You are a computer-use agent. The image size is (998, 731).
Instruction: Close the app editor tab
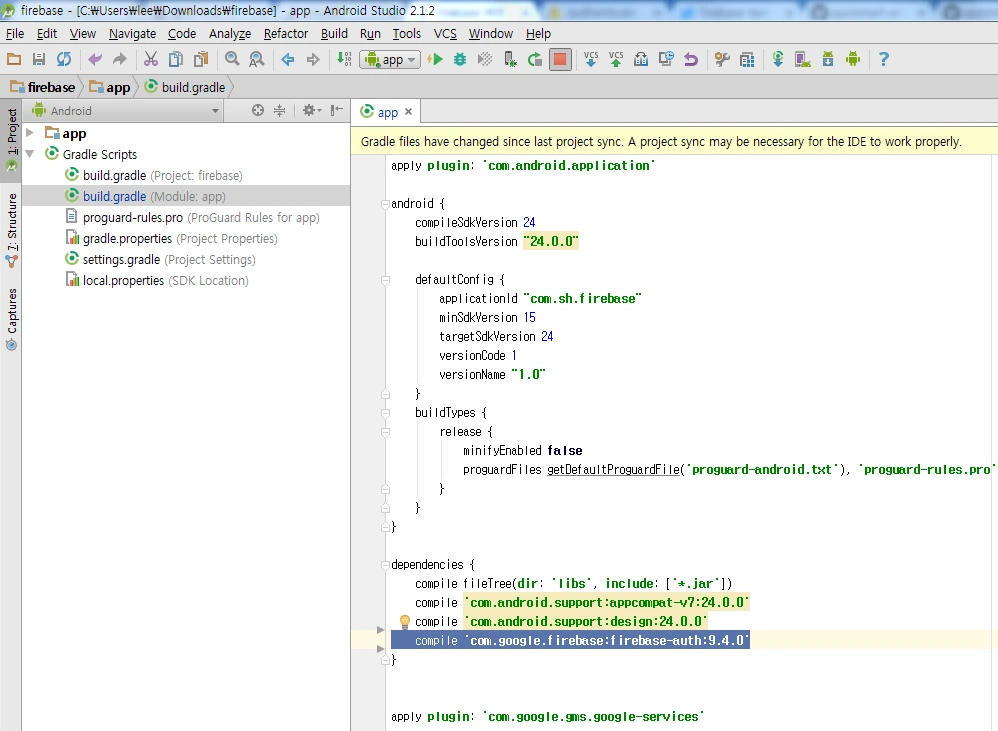point(408,113)
